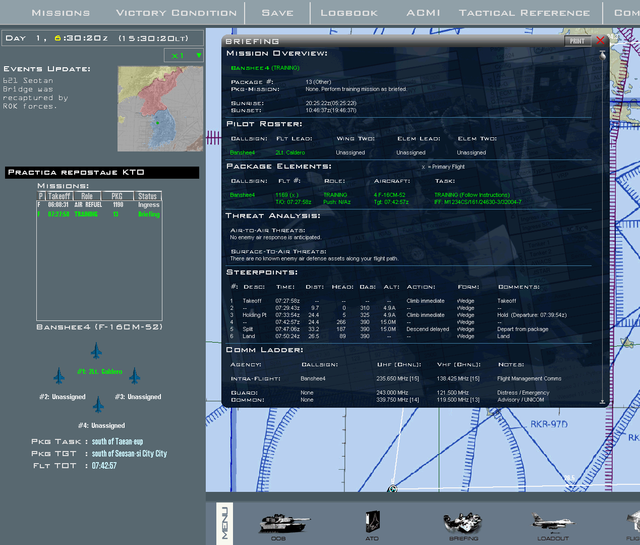Open the time acceleration x1 dropdown
The width and height of the screenshot is (640, 545).
(x=184, y=56)
